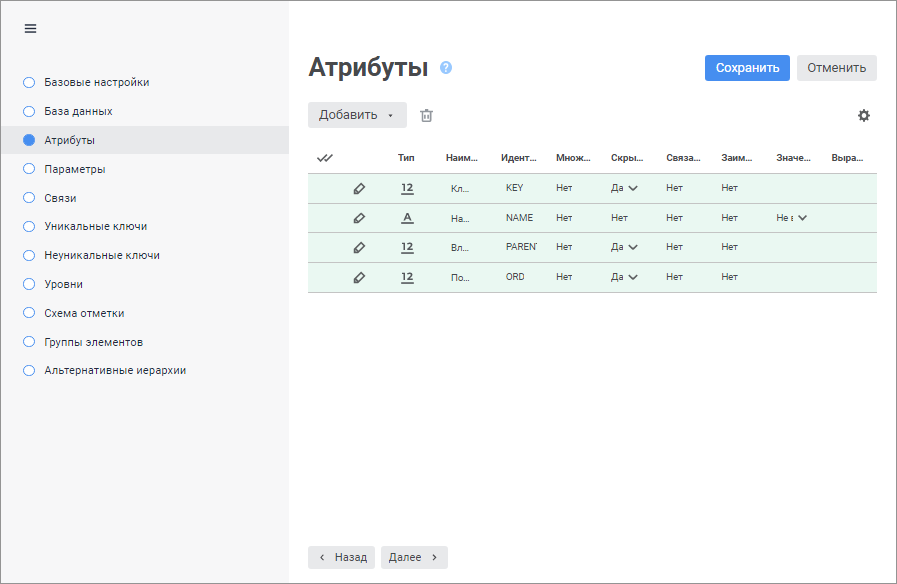897x584 pixels.
Task: Click the trash delete icon
Action: [x=426, y=115]
